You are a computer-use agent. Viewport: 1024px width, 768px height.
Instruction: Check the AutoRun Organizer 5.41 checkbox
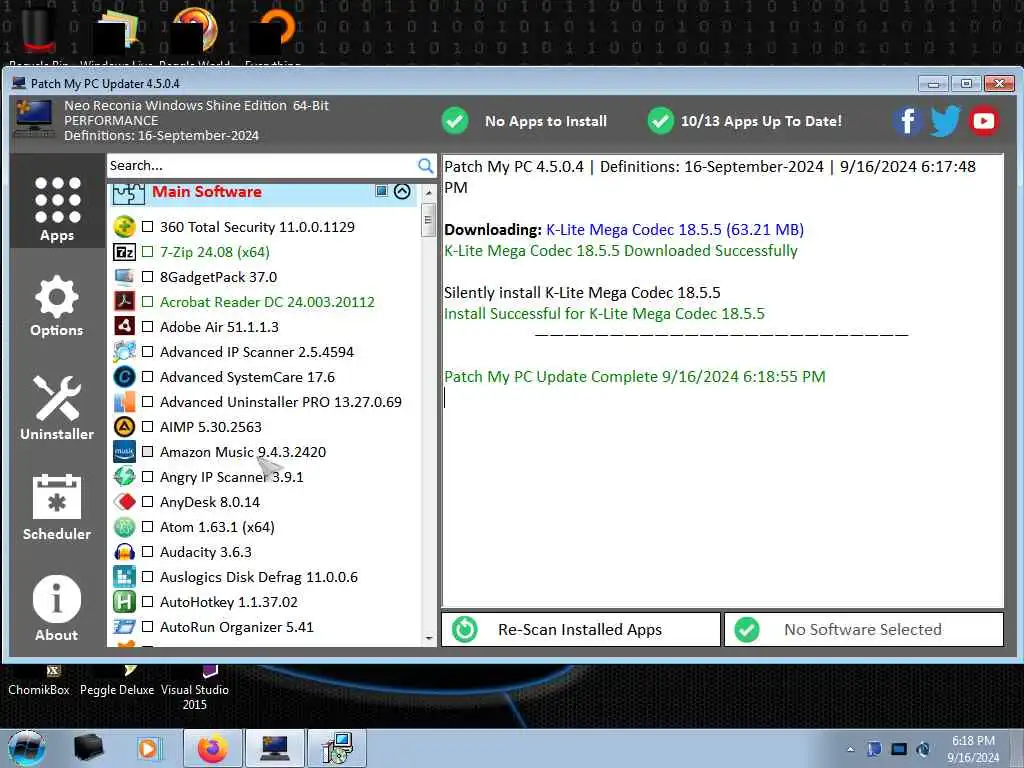[148, 627]
